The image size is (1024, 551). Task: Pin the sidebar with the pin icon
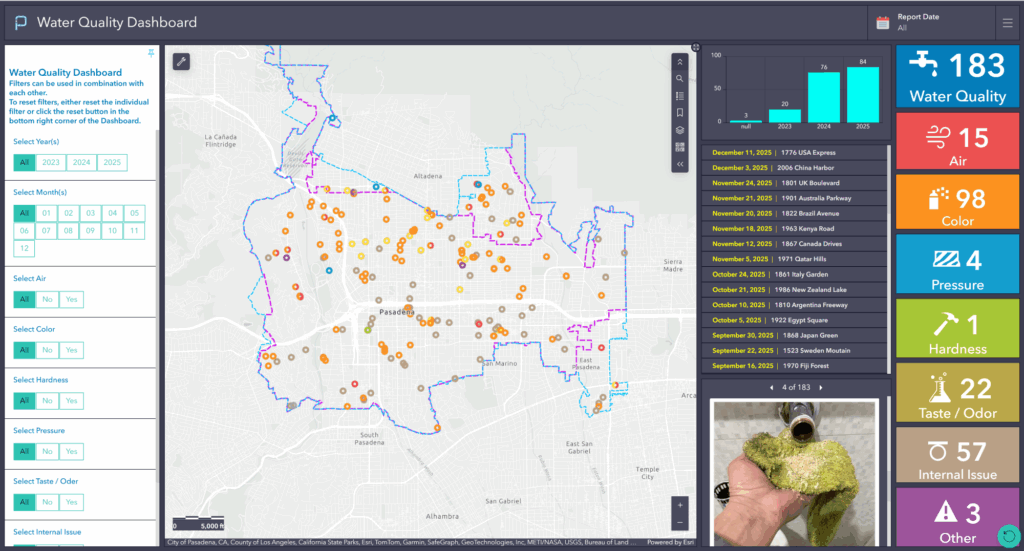coord(151,53)
